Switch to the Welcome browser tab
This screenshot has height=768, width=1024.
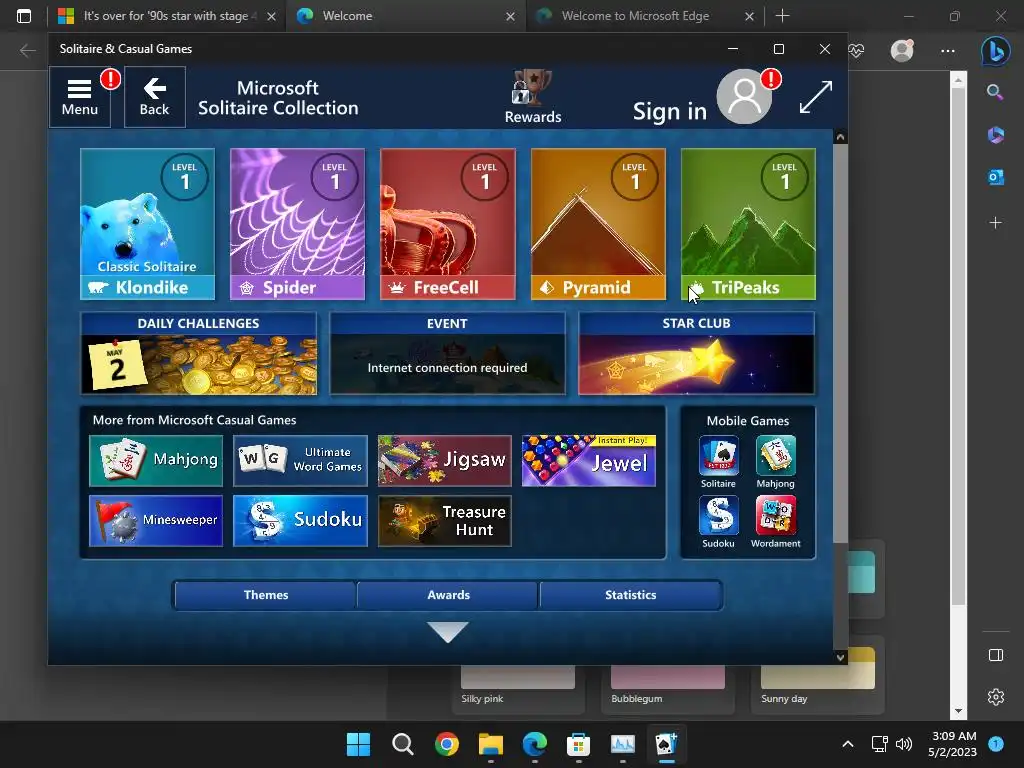pos(405,16)
